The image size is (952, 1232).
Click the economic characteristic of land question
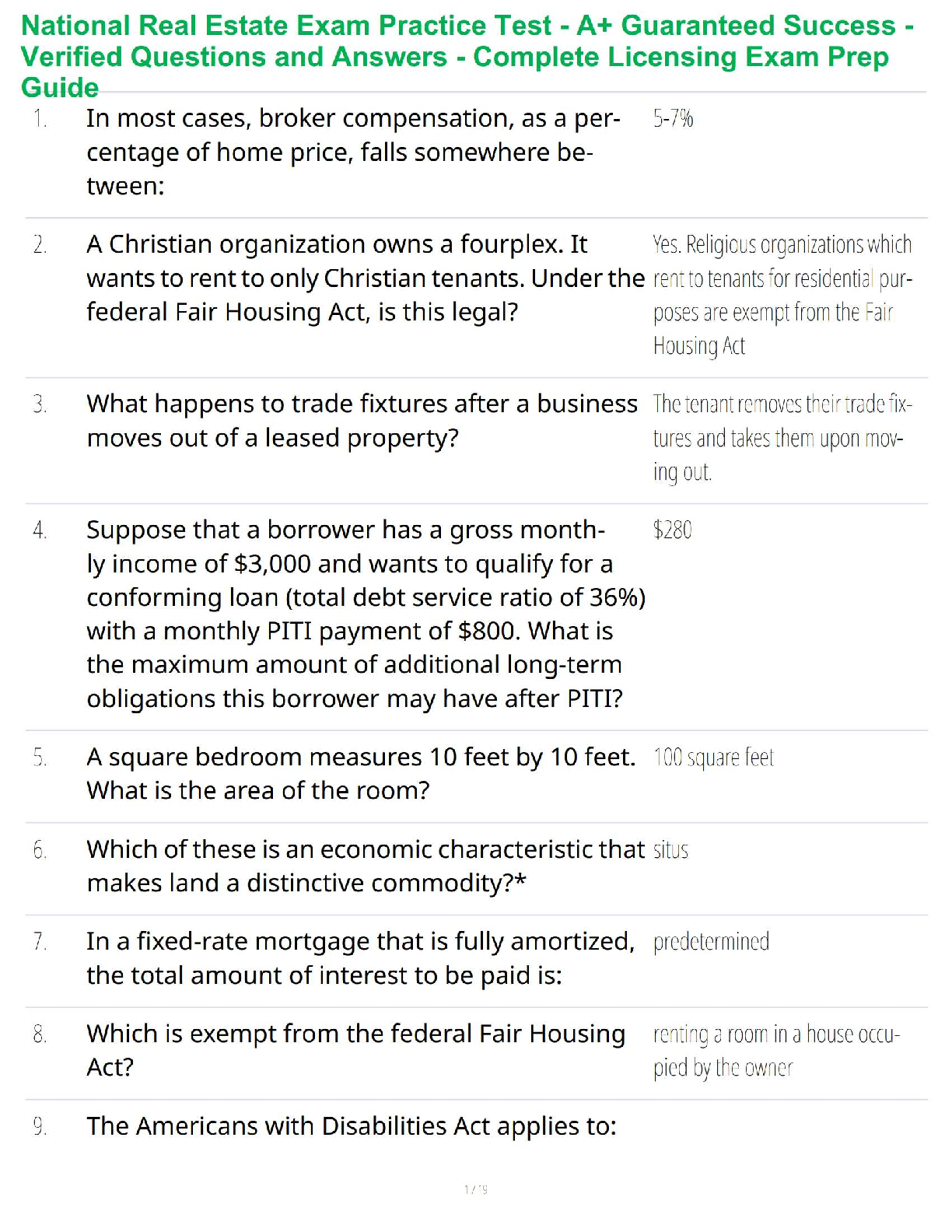point(366,866)
